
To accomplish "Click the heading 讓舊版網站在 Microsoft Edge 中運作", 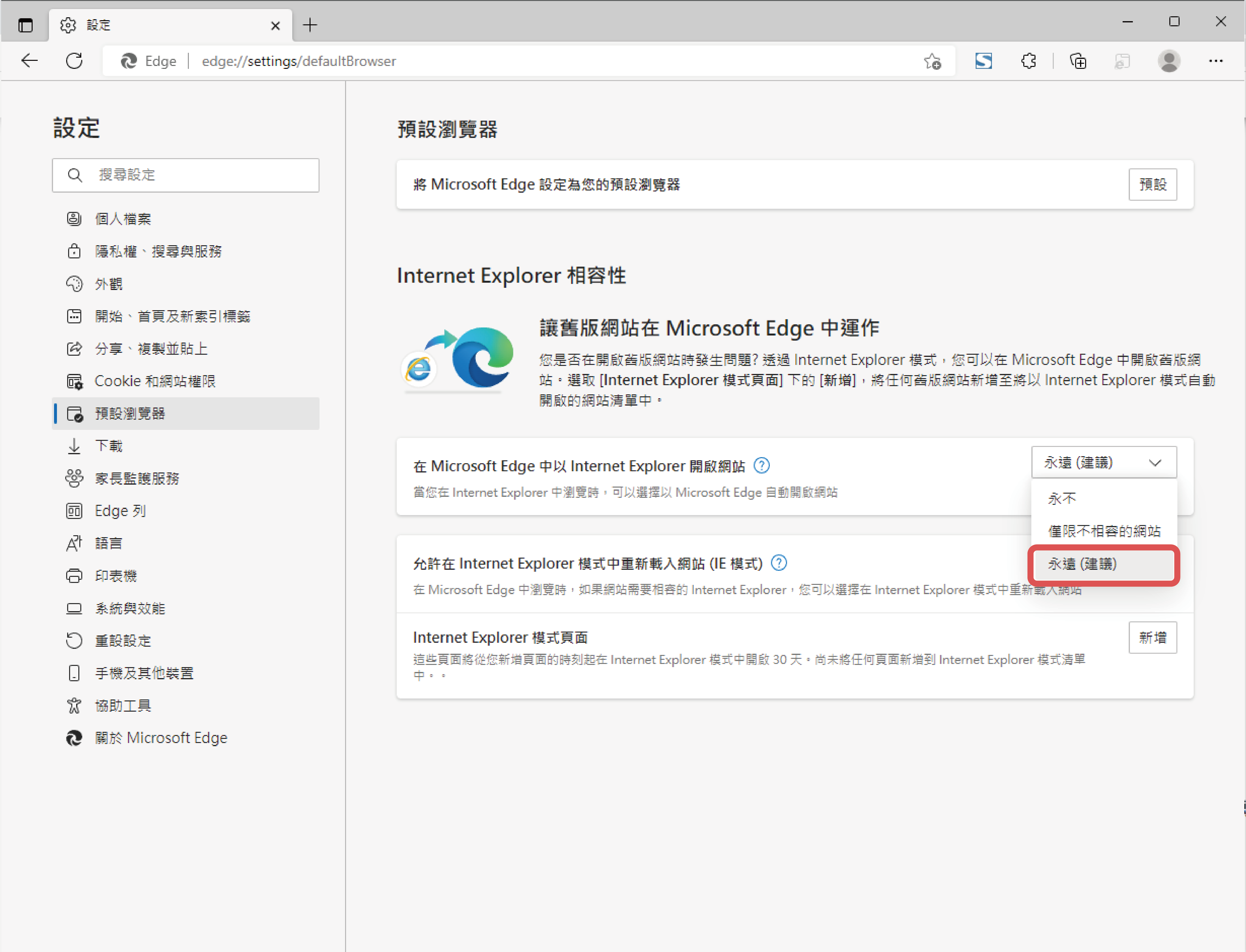I will (709, 328).
